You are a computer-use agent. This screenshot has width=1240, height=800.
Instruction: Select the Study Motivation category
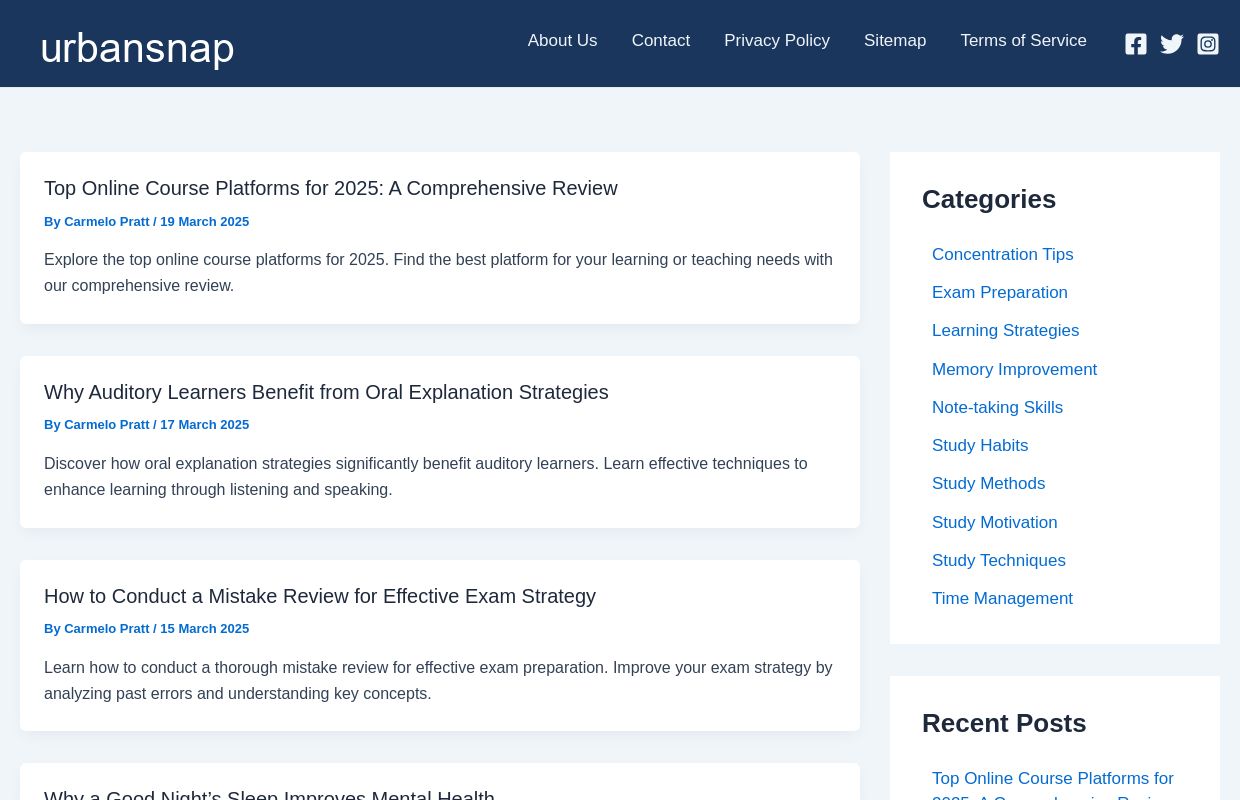(994, 522)
